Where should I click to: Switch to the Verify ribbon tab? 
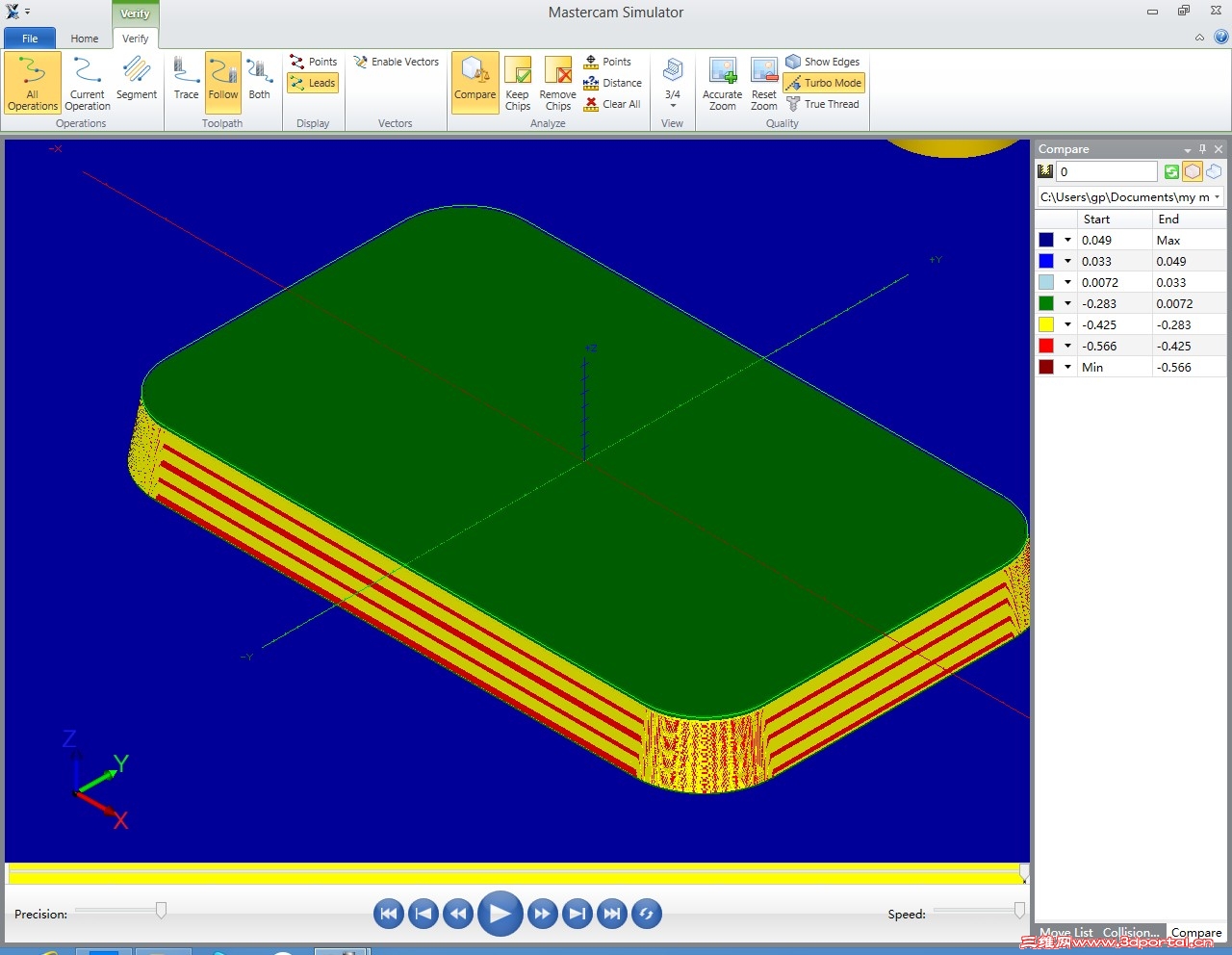(136, 39)
